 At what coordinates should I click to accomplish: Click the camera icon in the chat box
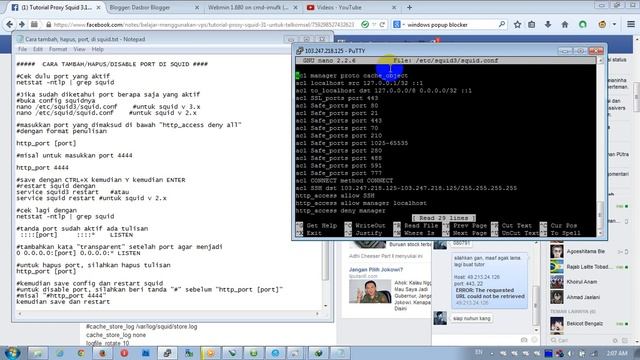[524, 340]
